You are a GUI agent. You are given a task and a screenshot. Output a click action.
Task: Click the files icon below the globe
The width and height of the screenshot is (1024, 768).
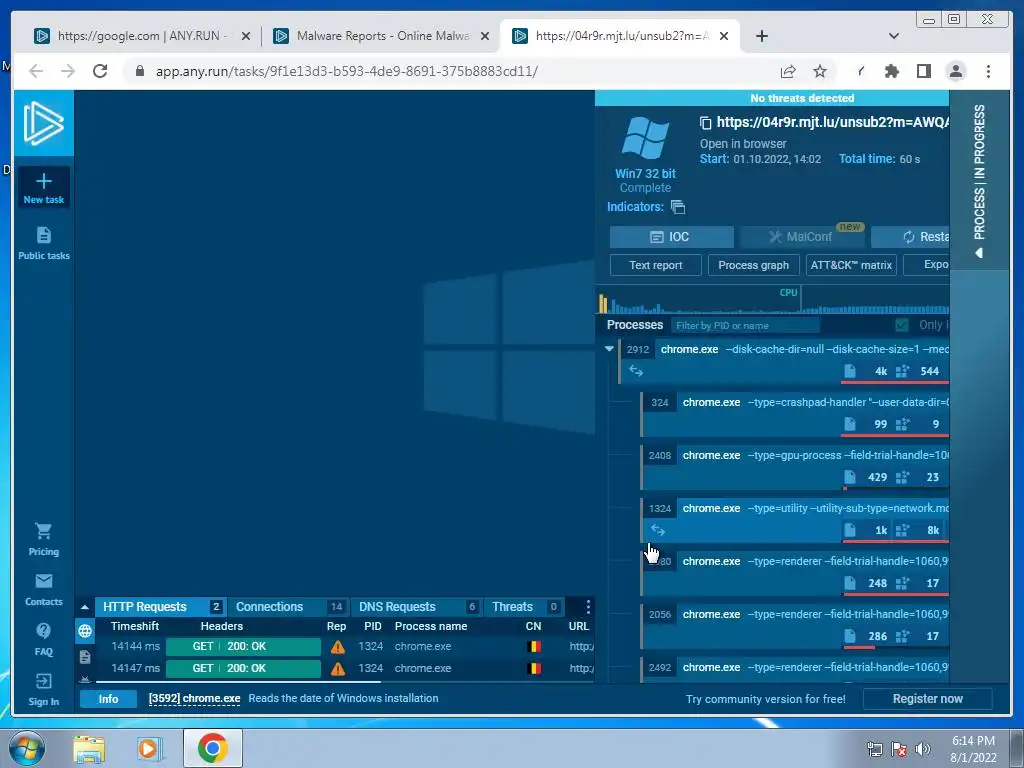pos(85,657)
